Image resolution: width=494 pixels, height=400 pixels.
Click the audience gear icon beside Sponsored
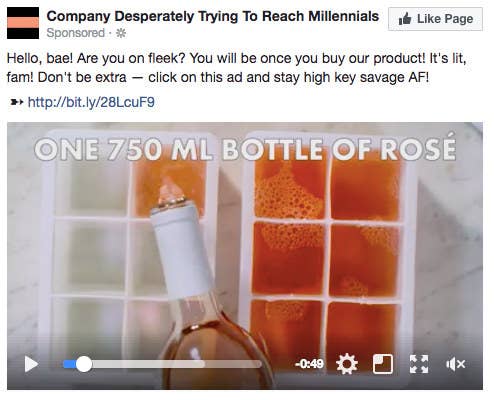(x=121, y=33)
